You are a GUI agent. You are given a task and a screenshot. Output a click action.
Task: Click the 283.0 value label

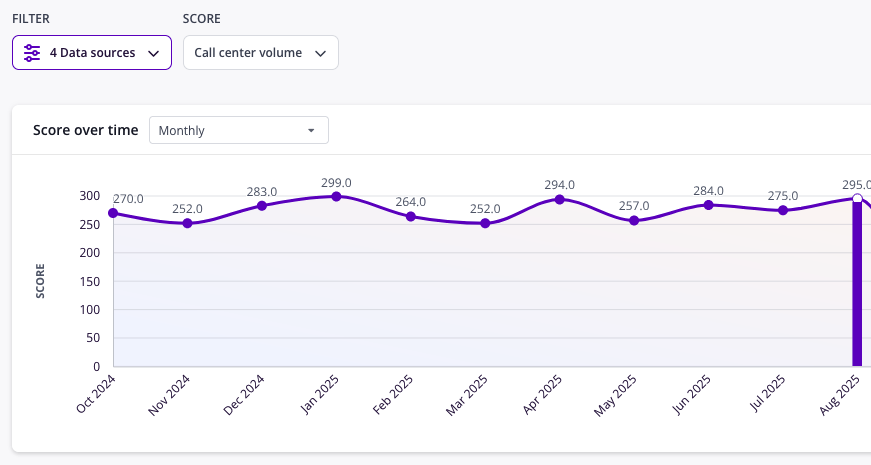[262, 192]
